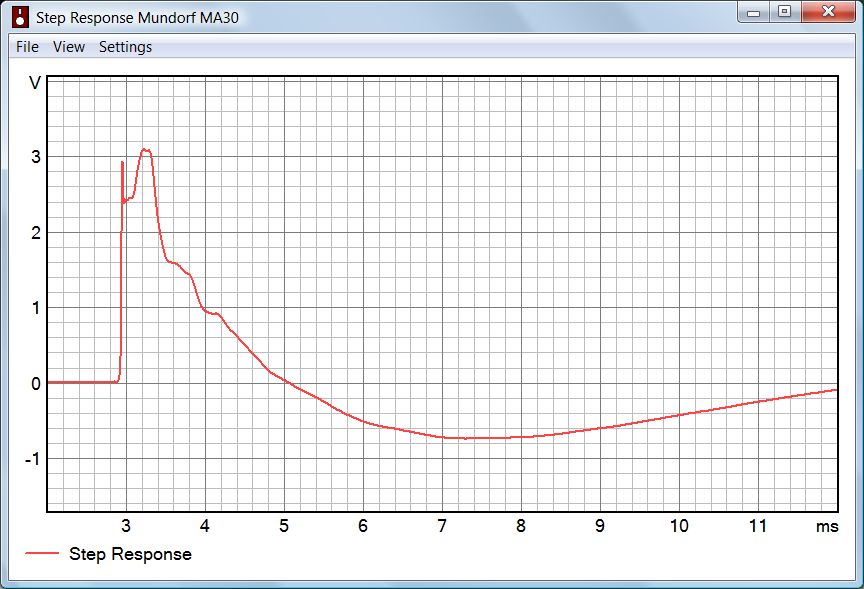This screenshot has width=864, height=589.
Task: Open the Settings menu
Action: click(125, 47)
